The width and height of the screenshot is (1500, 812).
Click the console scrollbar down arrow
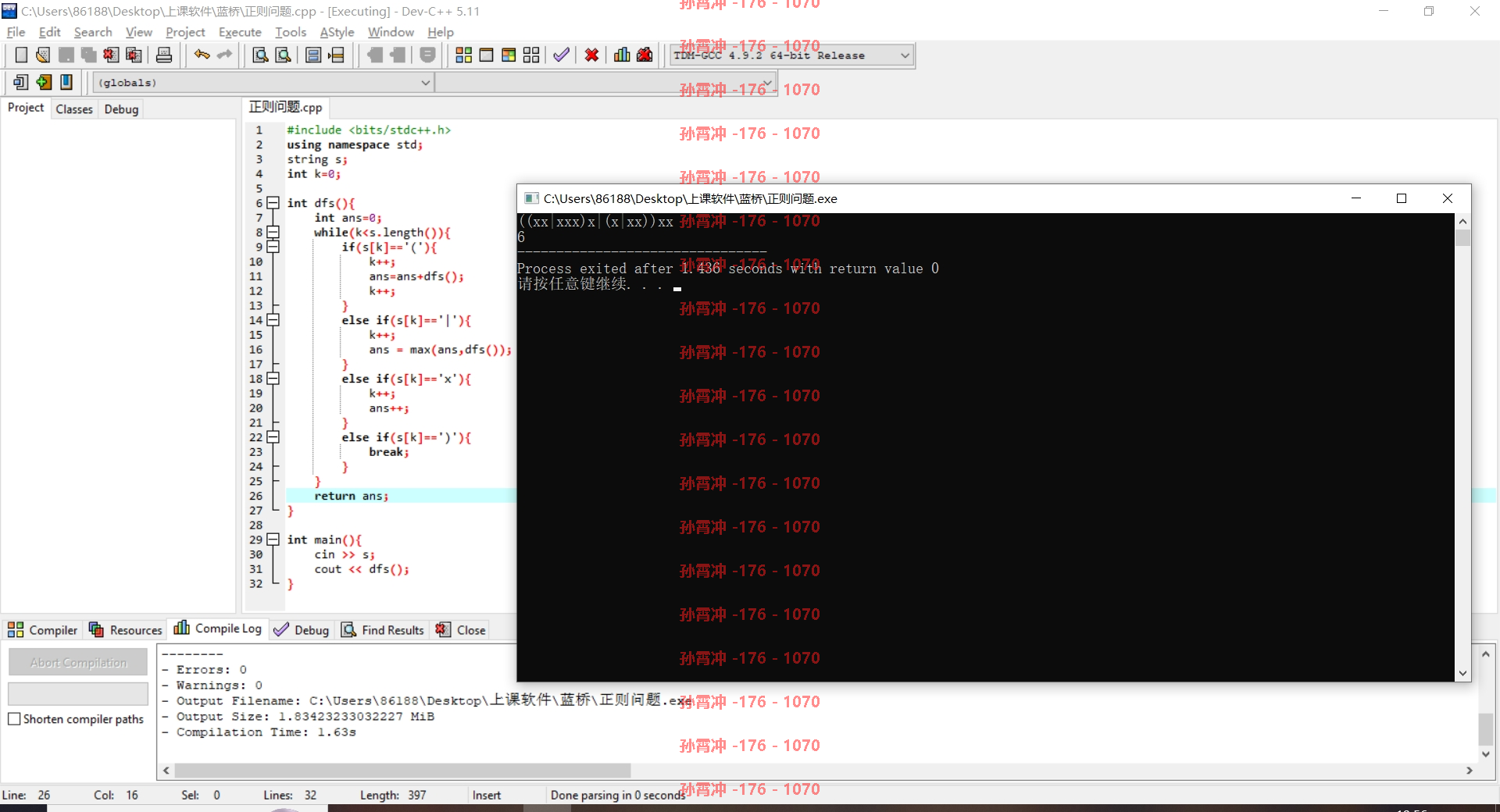pyautogui.click(x=1462, y=673)
